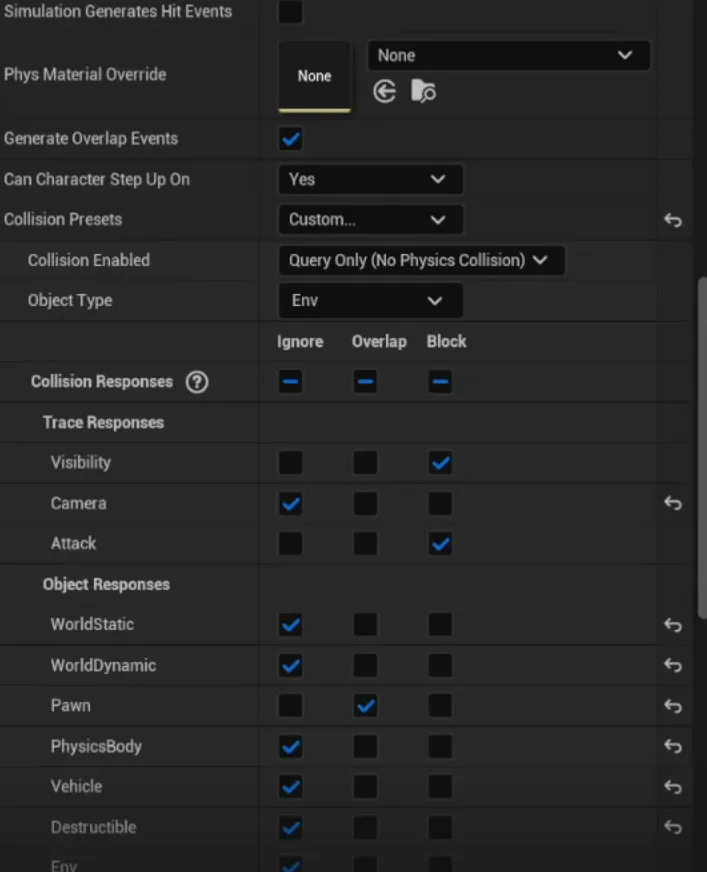The width and height of the screenshot is (707, 872).
Task: Reset the Pawn response to default
Action: click(673, 706)
